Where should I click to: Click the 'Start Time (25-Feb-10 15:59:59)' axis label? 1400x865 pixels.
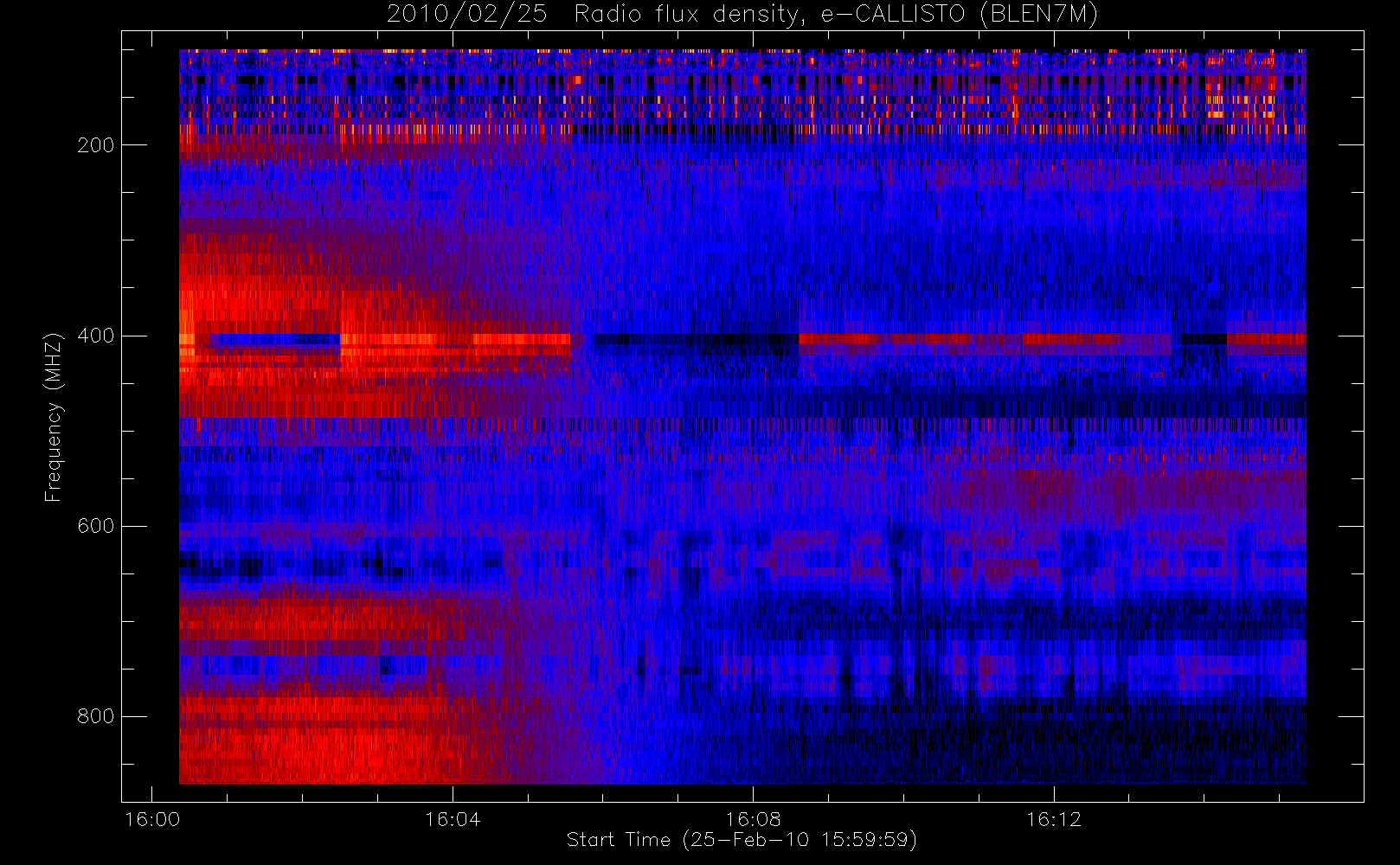(742, 840)
